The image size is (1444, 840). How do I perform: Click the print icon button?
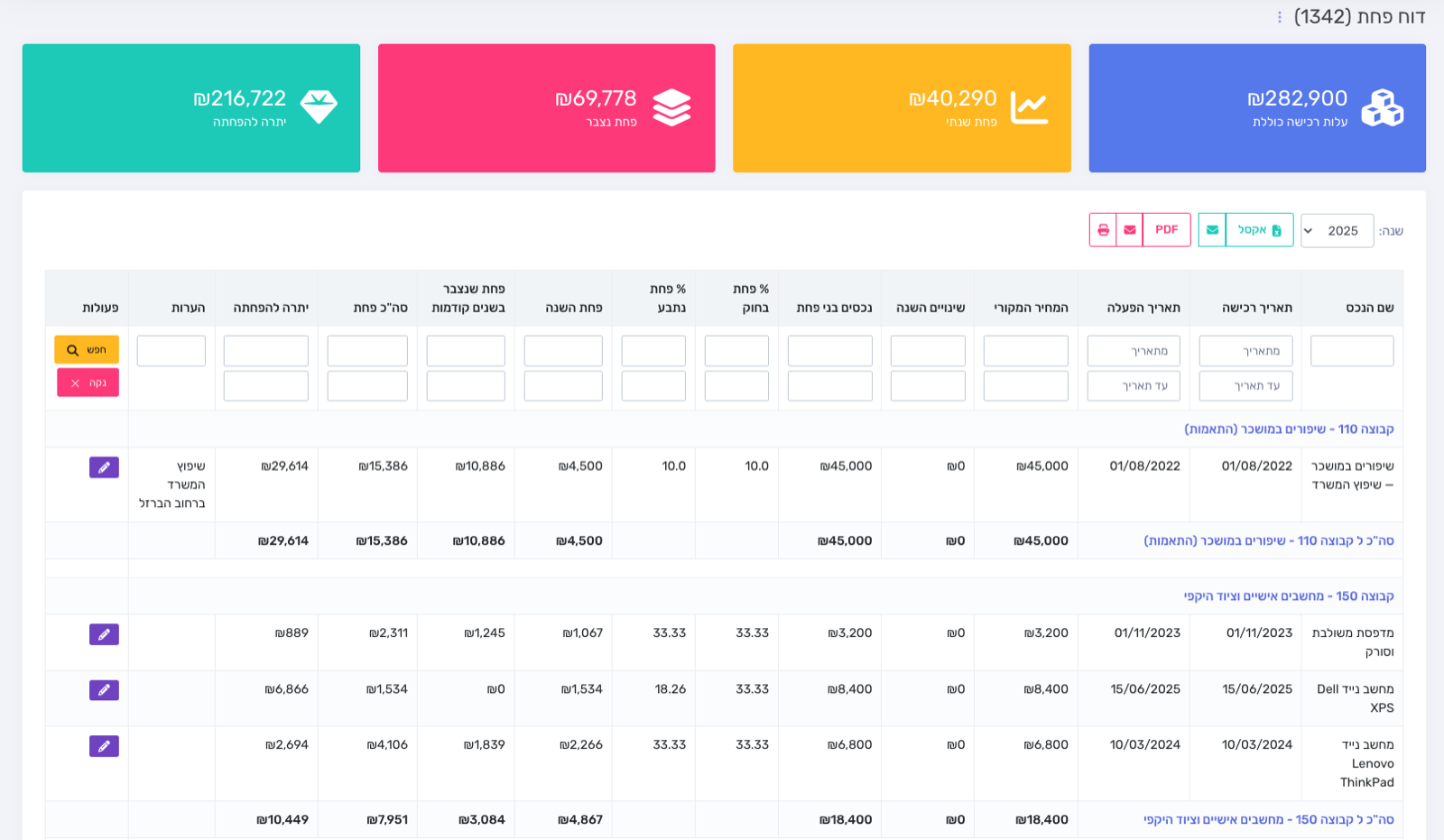pyautogui.click(x=1103, y=230)
